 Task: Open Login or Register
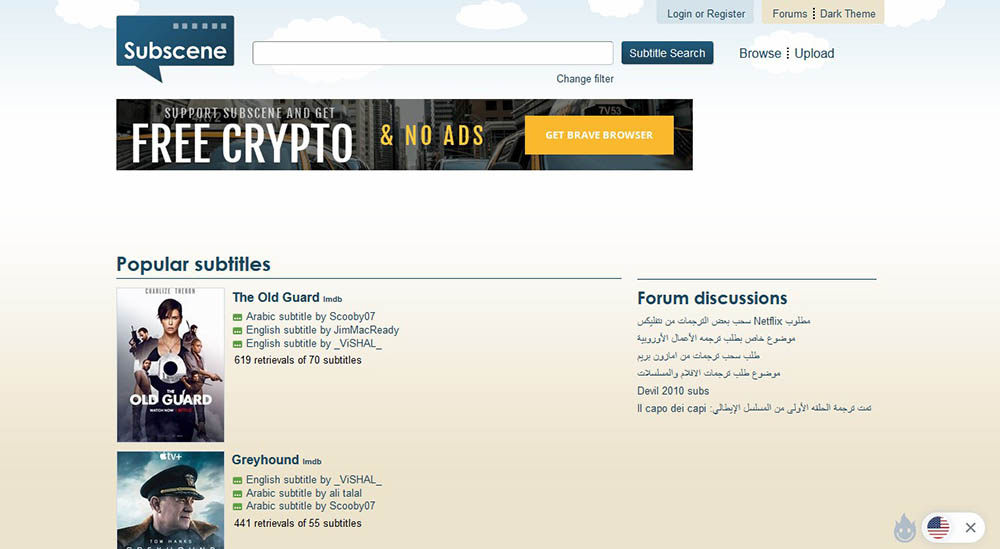(706, 14)
